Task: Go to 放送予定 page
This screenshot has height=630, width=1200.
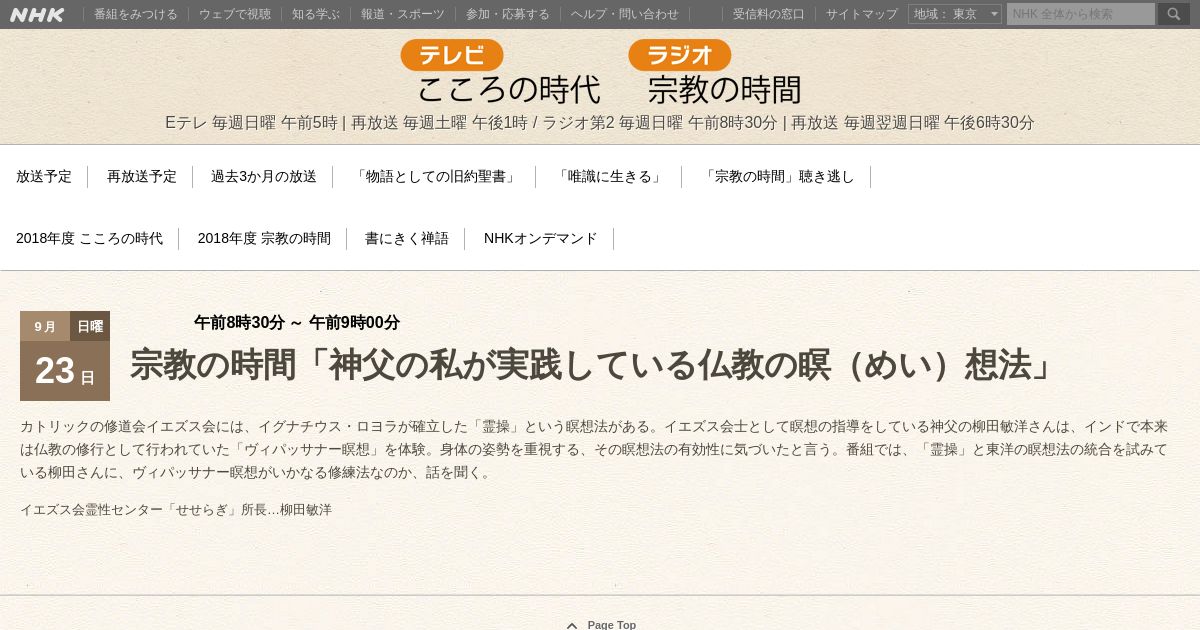Action: coord(44,177)
